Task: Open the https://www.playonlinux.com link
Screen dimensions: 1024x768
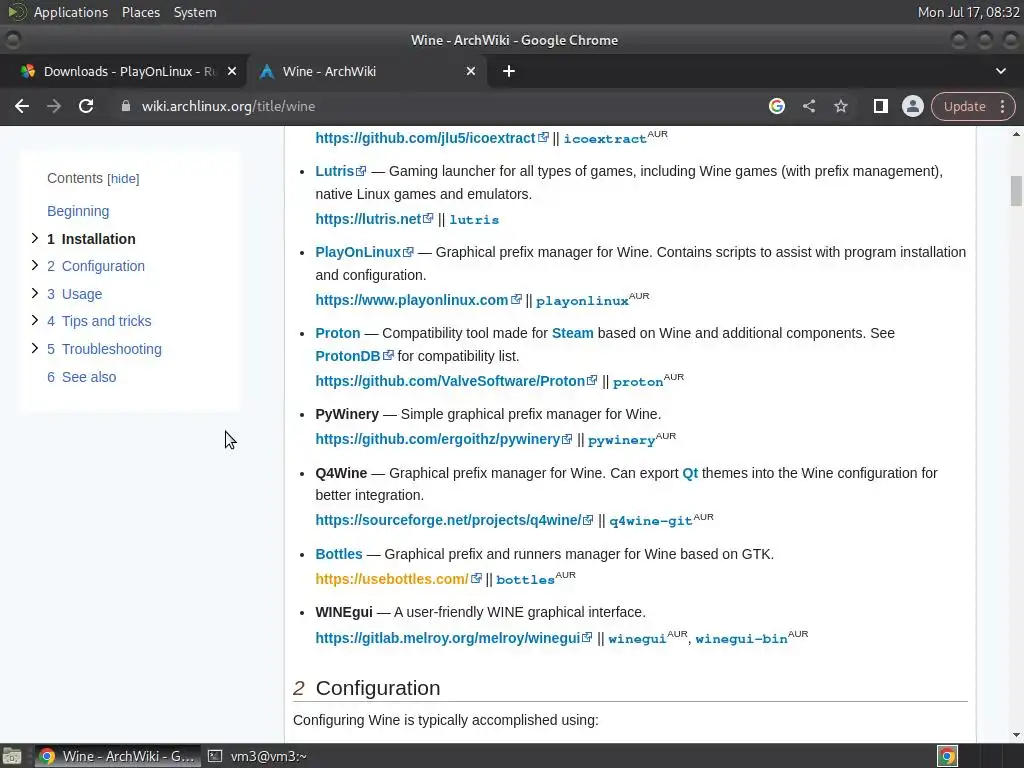Action: 418,300
